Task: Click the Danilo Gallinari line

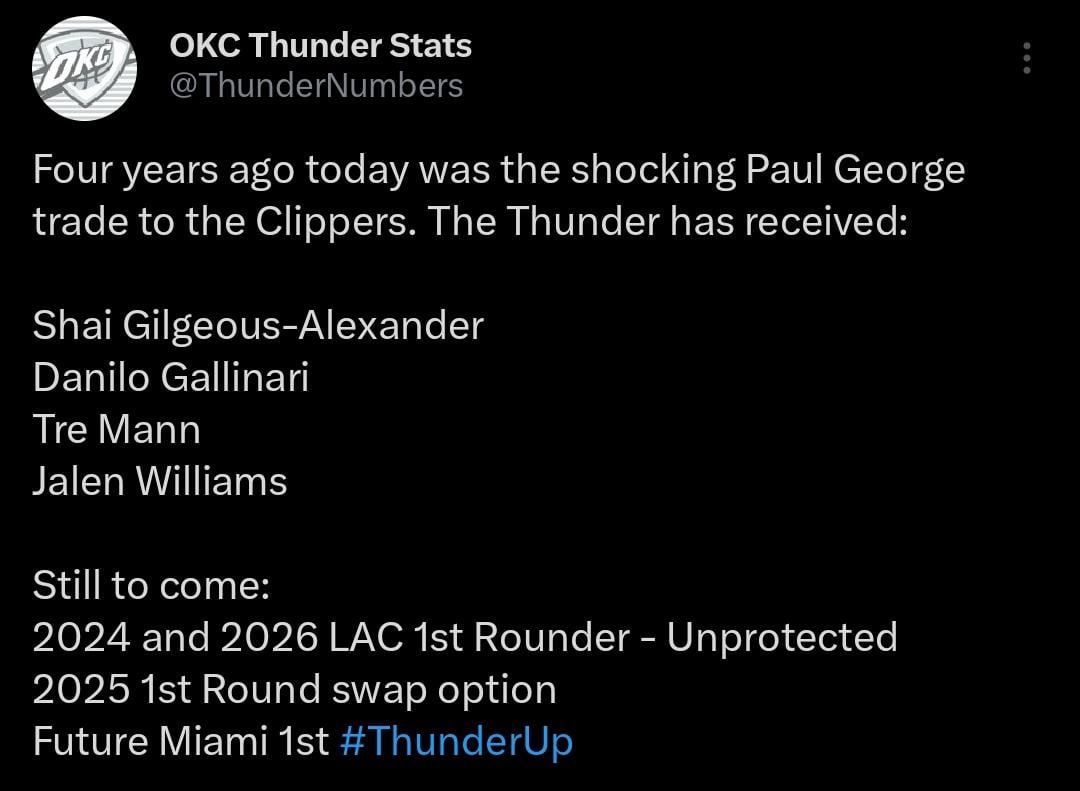Action: [171, 378]
